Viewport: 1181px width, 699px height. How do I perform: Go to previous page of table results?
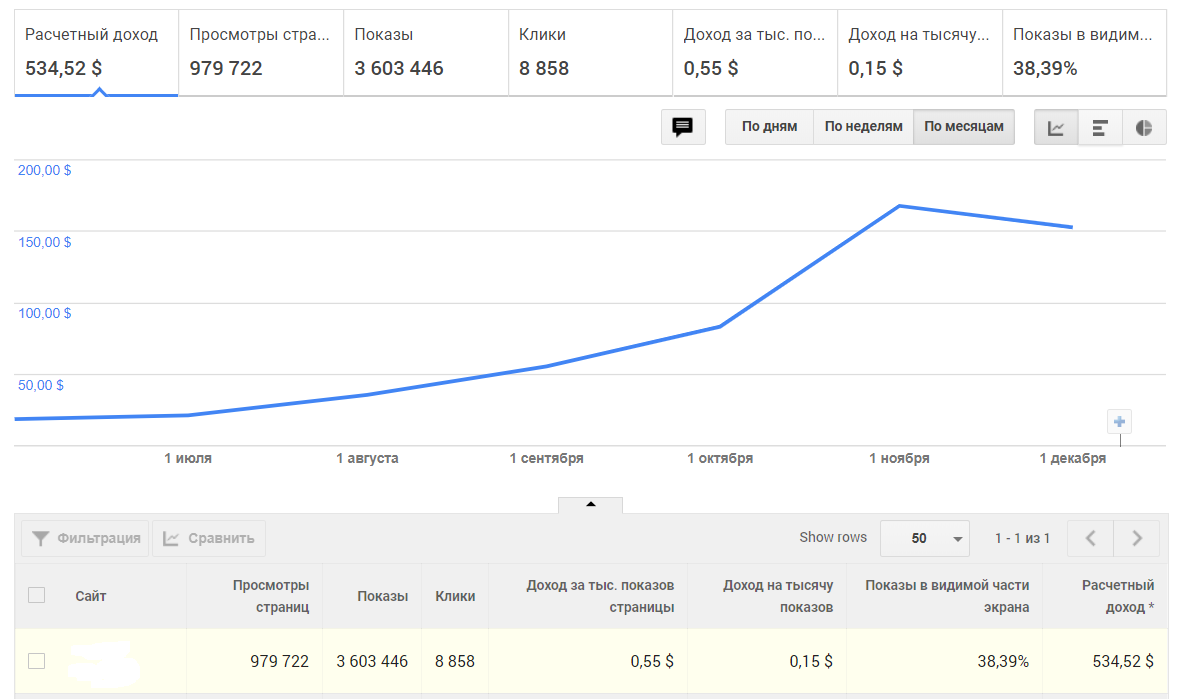pos(1090,538)
